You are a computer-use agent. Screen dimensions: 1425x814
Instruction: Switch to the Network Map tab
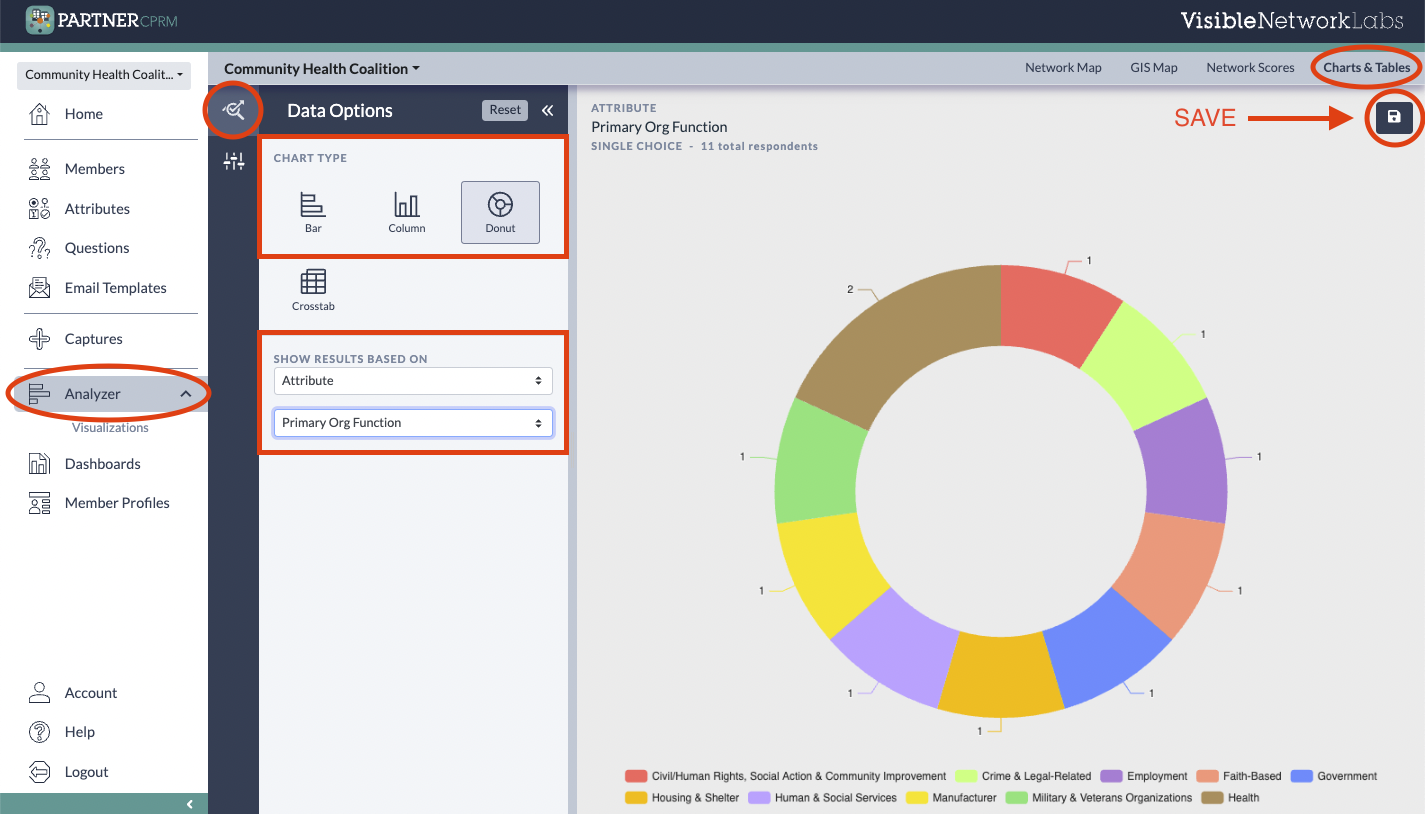click(x=1063, y=68)
